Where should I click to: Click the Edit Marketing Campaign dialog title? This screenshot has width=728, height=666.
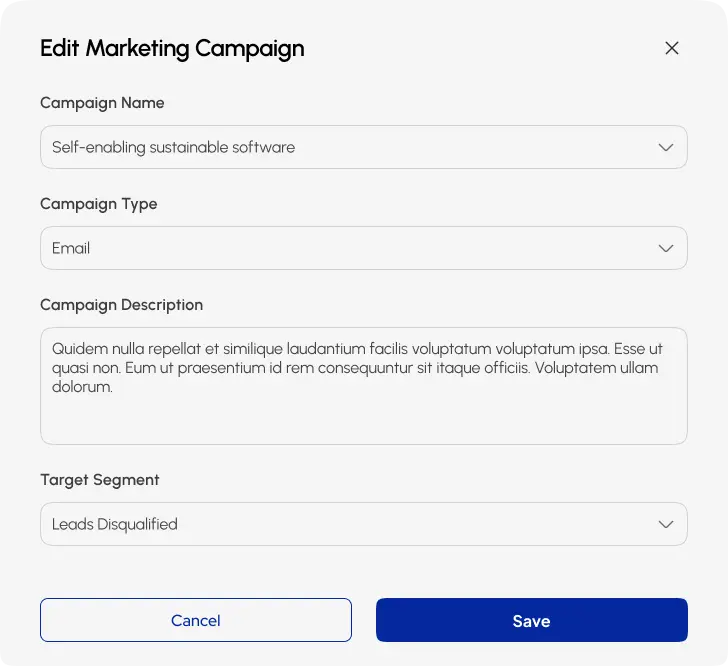pyautogui.click(x=172, y=49)
